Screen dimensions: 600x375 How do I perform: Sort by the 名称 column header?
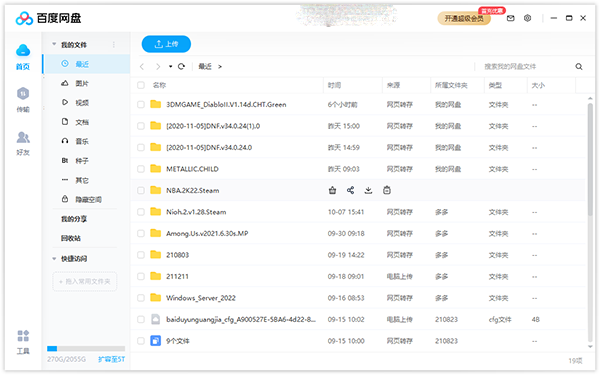pyautogui.click(x=160, y=85)
